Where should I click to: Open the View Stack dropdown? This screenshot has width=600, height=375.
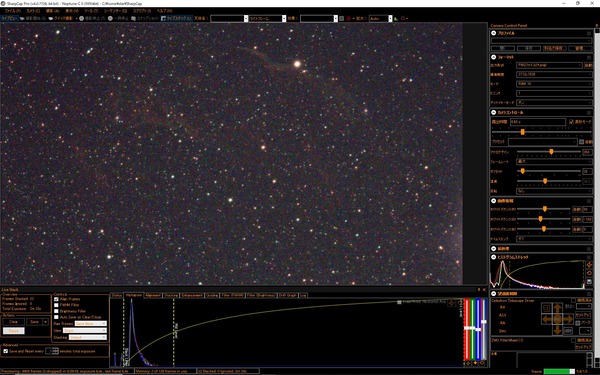[85, 331]
